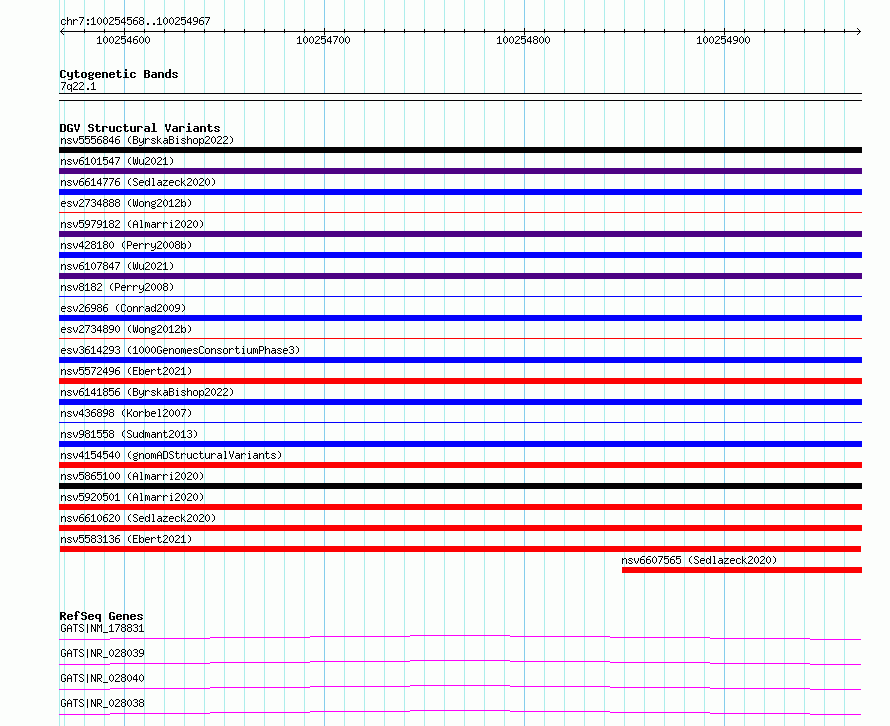This screenshot has height=726, width=890.
Task: Click the 100254600 ruler tick label
Action: click(x=123, y=40)
